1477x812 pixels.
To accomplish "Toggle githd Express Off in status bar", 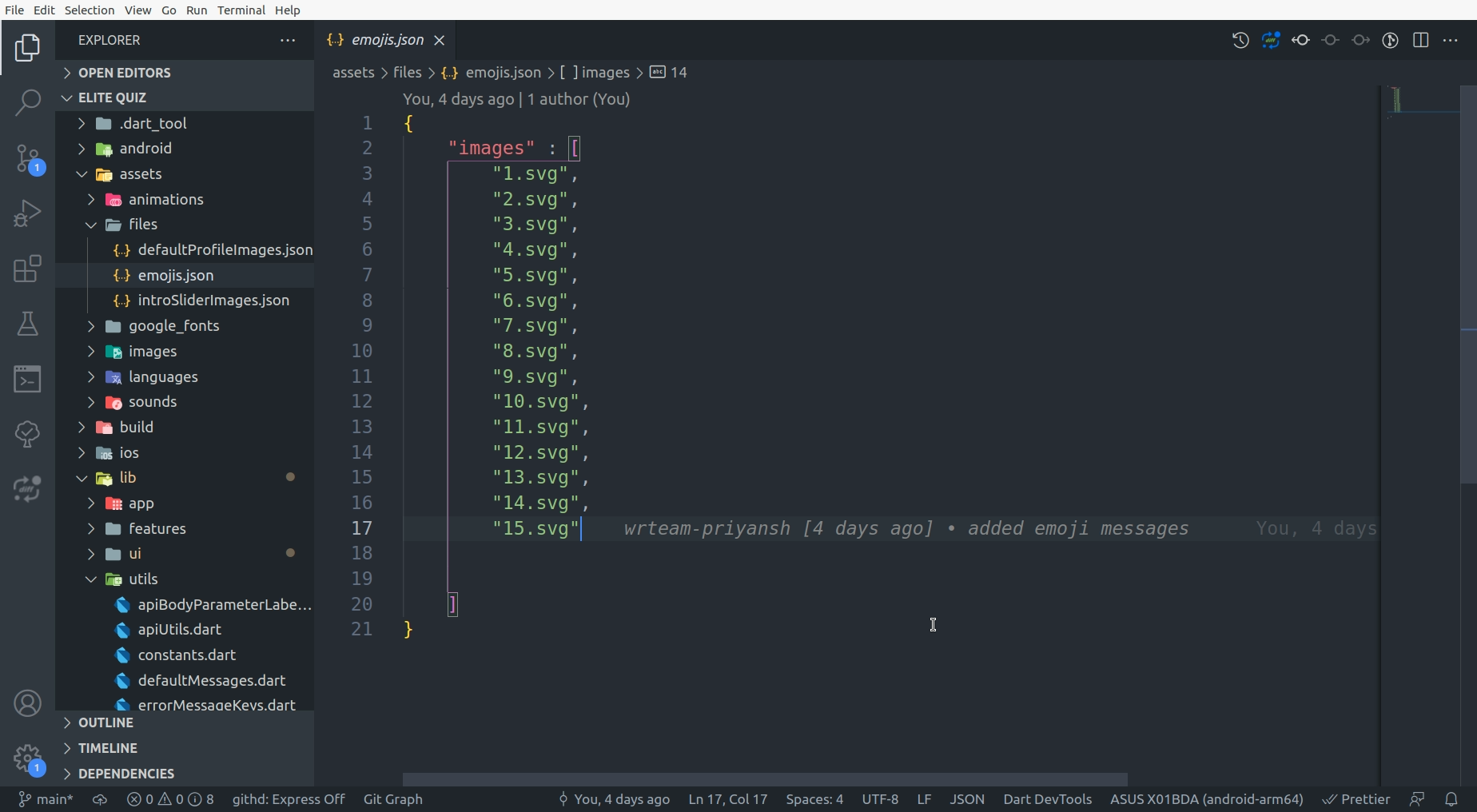I will (x=288, y=799).
